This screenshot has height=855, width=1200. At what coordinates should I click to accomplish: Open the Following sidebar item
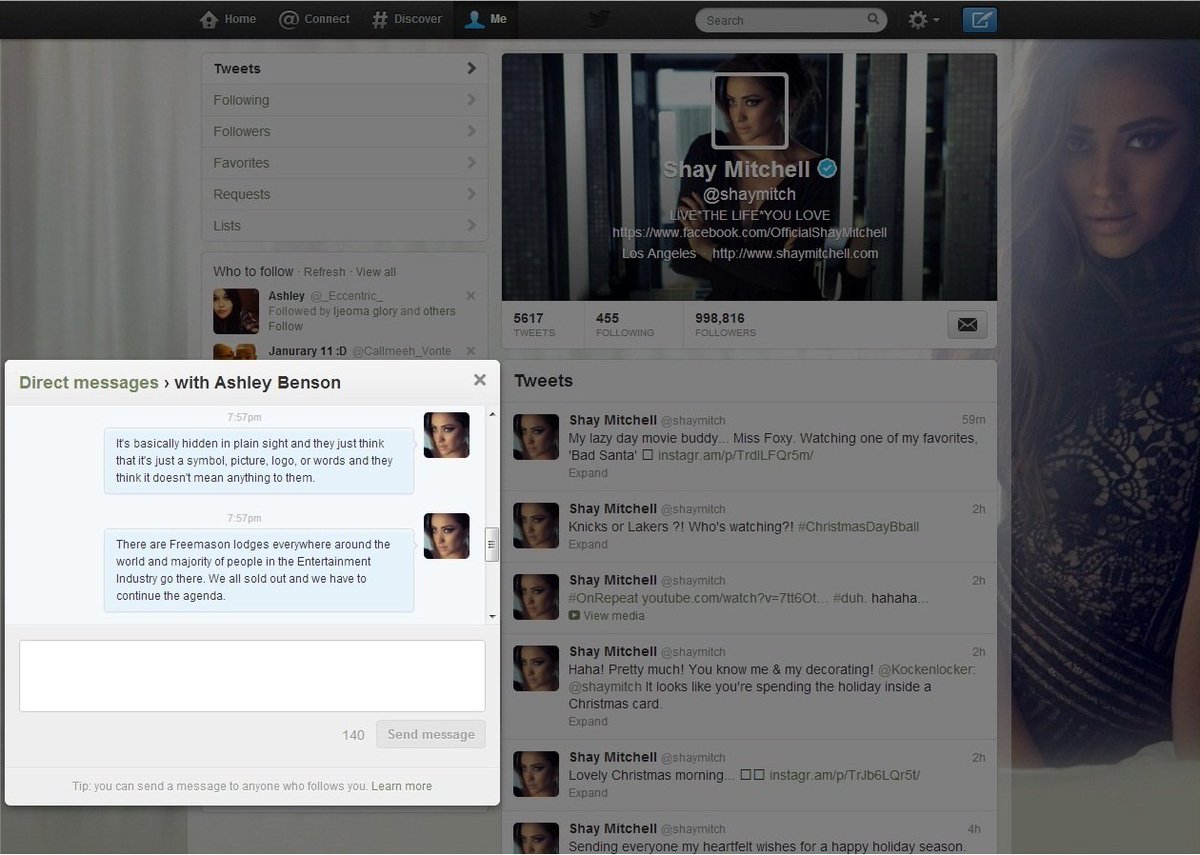tap(344, 100)
